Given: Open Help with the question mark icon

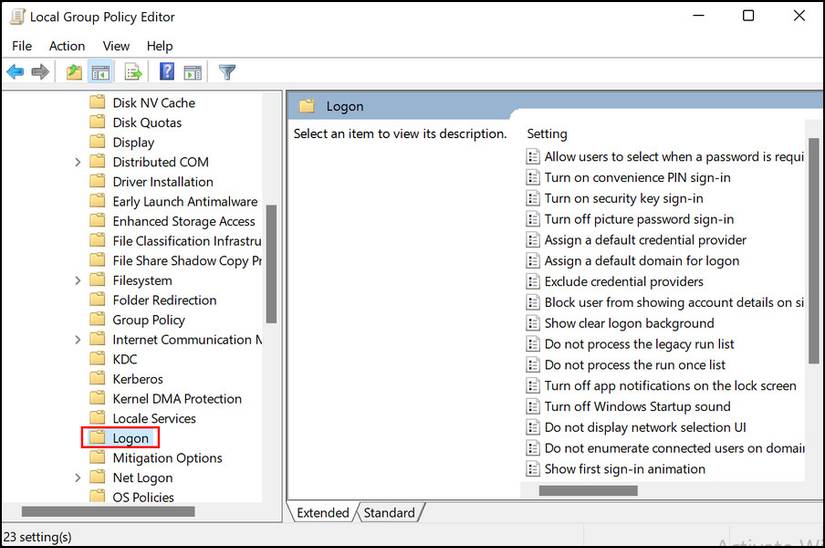Looking at the screenshot, I should click(167, 71).
